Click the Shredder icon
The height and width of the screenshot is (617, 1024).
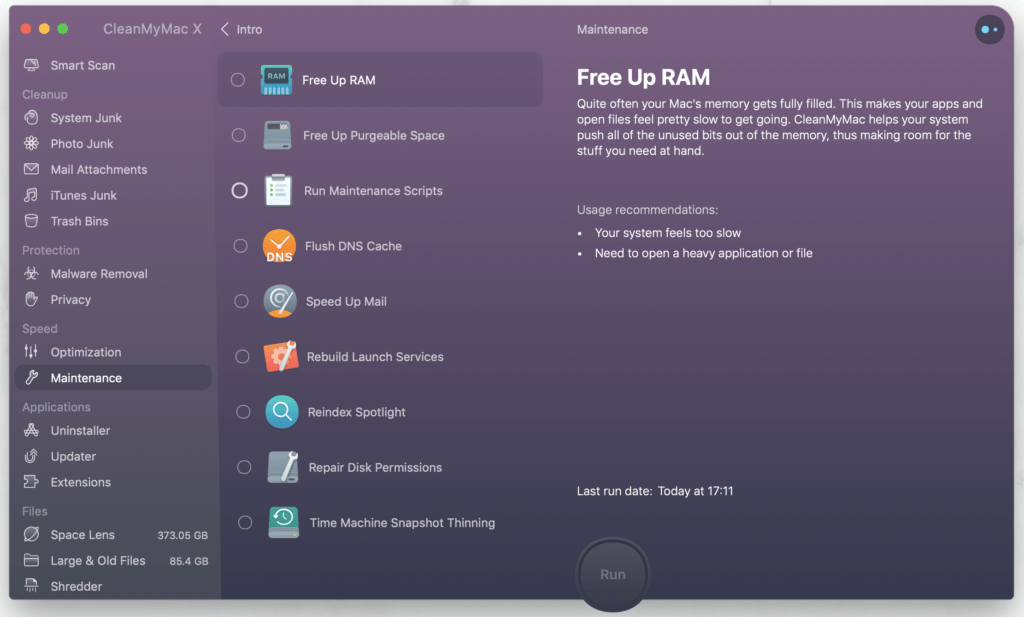[x=31, y=586]
